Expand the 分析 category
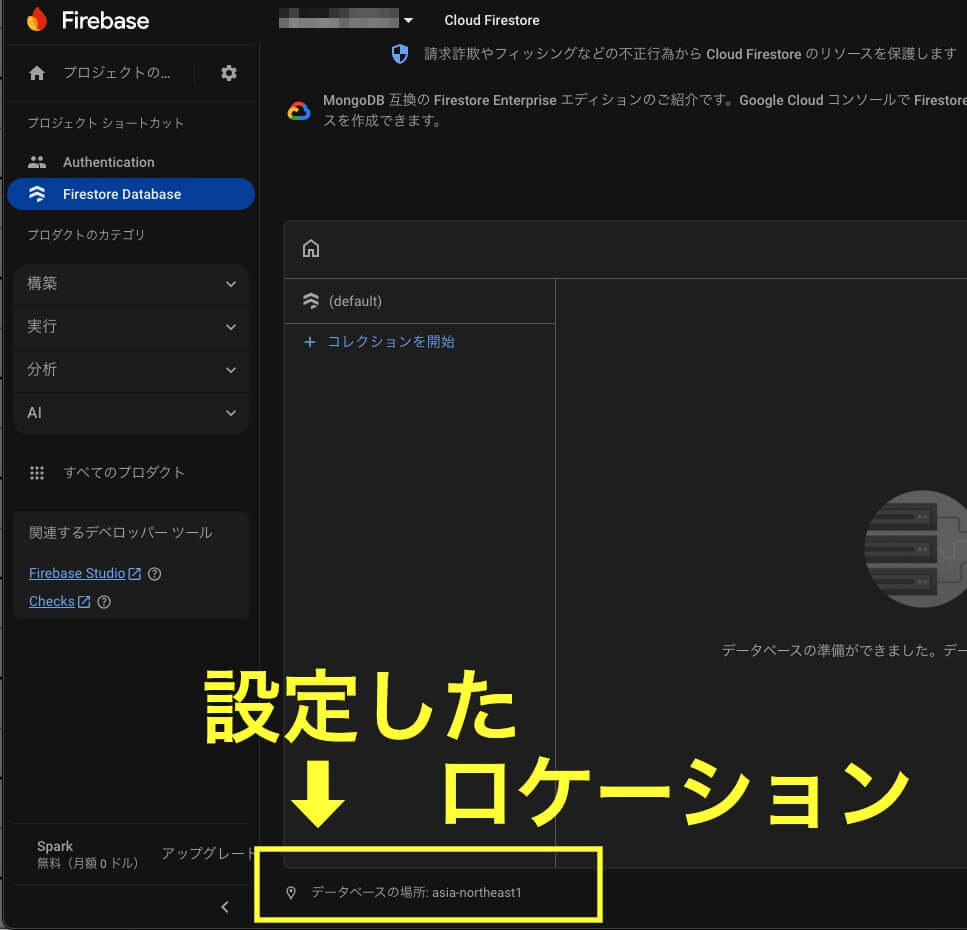The width and height of the screenshot is (967, 930). (x=131, y=369)
